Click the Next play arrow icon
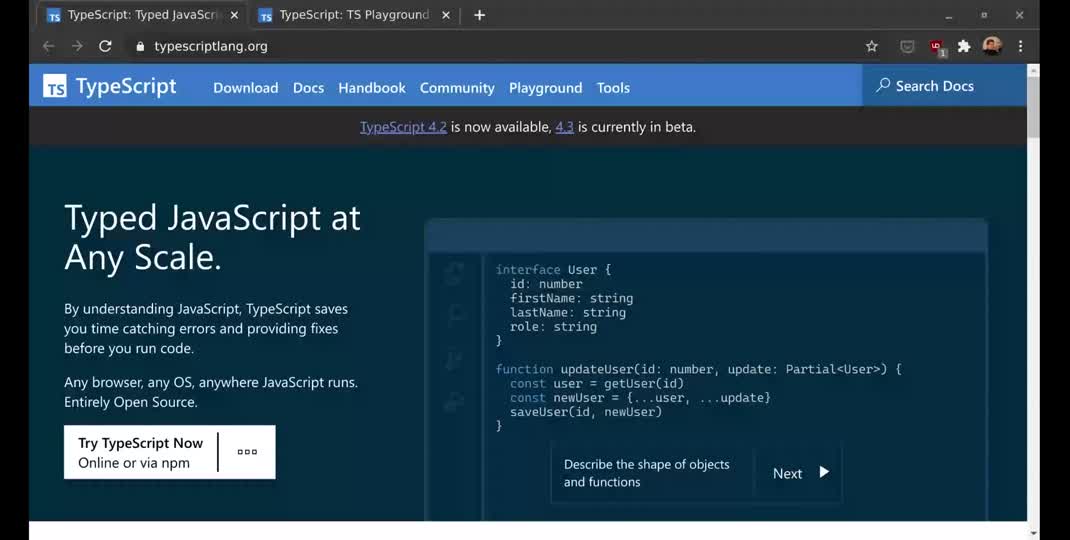 coord(824,472)
